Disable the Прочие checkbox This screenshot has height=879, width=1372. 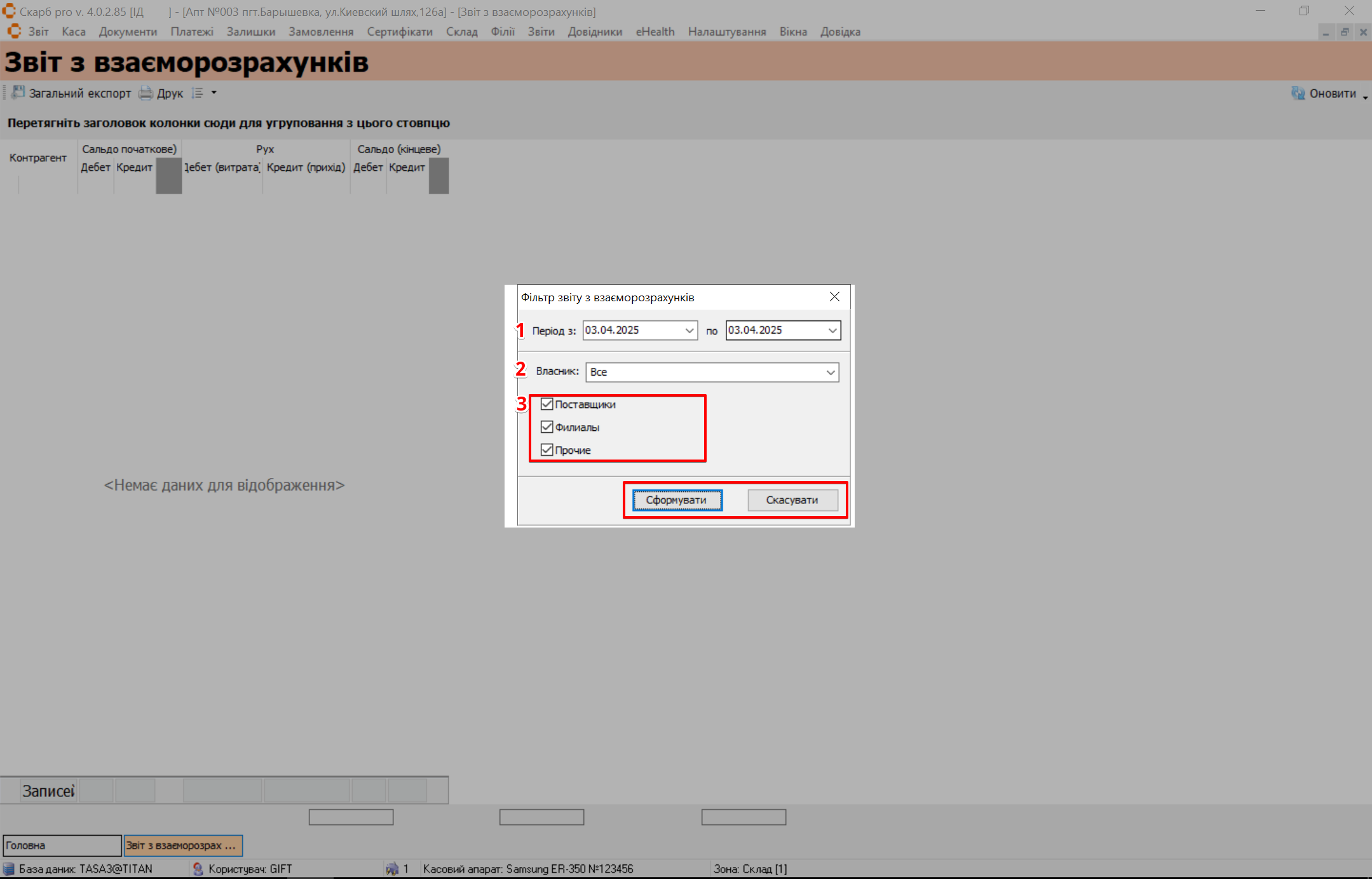pyautogui.click(x=547, y=450)
